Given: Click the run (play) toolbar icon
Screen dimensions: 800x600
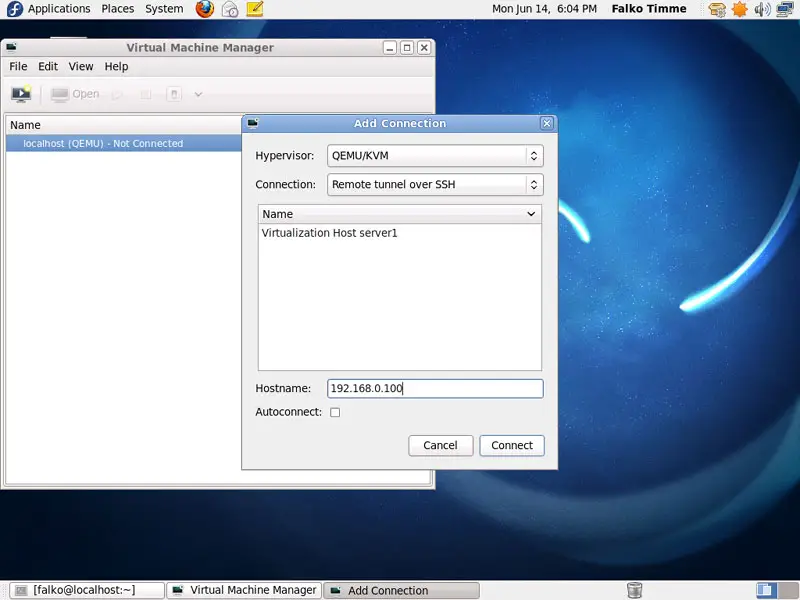Looking at the screenshot, I should pos(117,94).
